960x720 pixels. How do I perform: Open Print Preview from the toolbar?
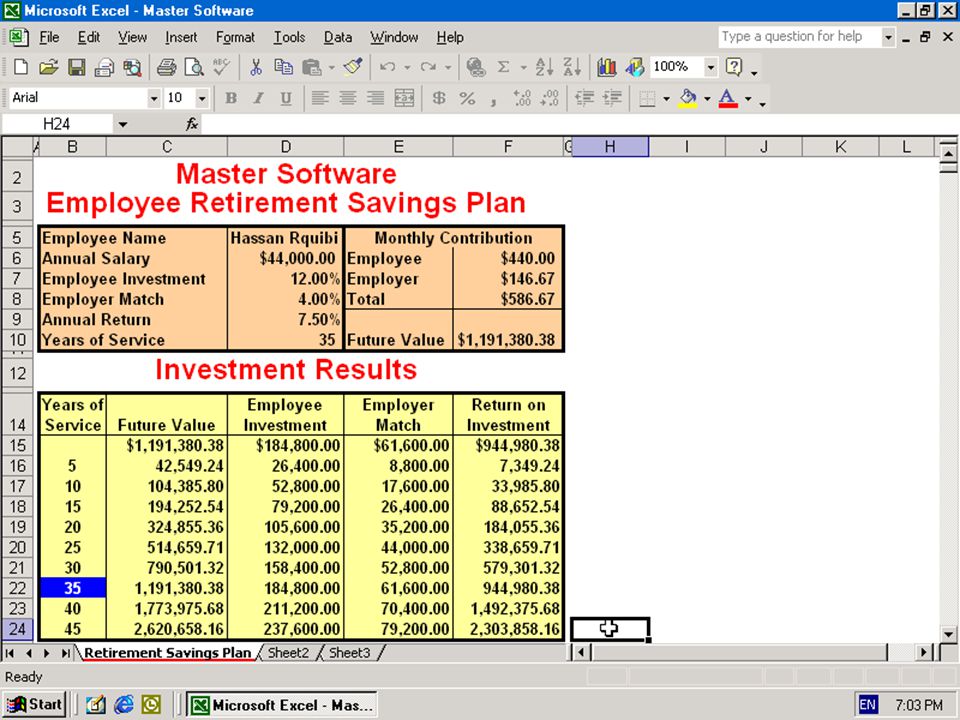pyautogui.click(x=194, y=67)
